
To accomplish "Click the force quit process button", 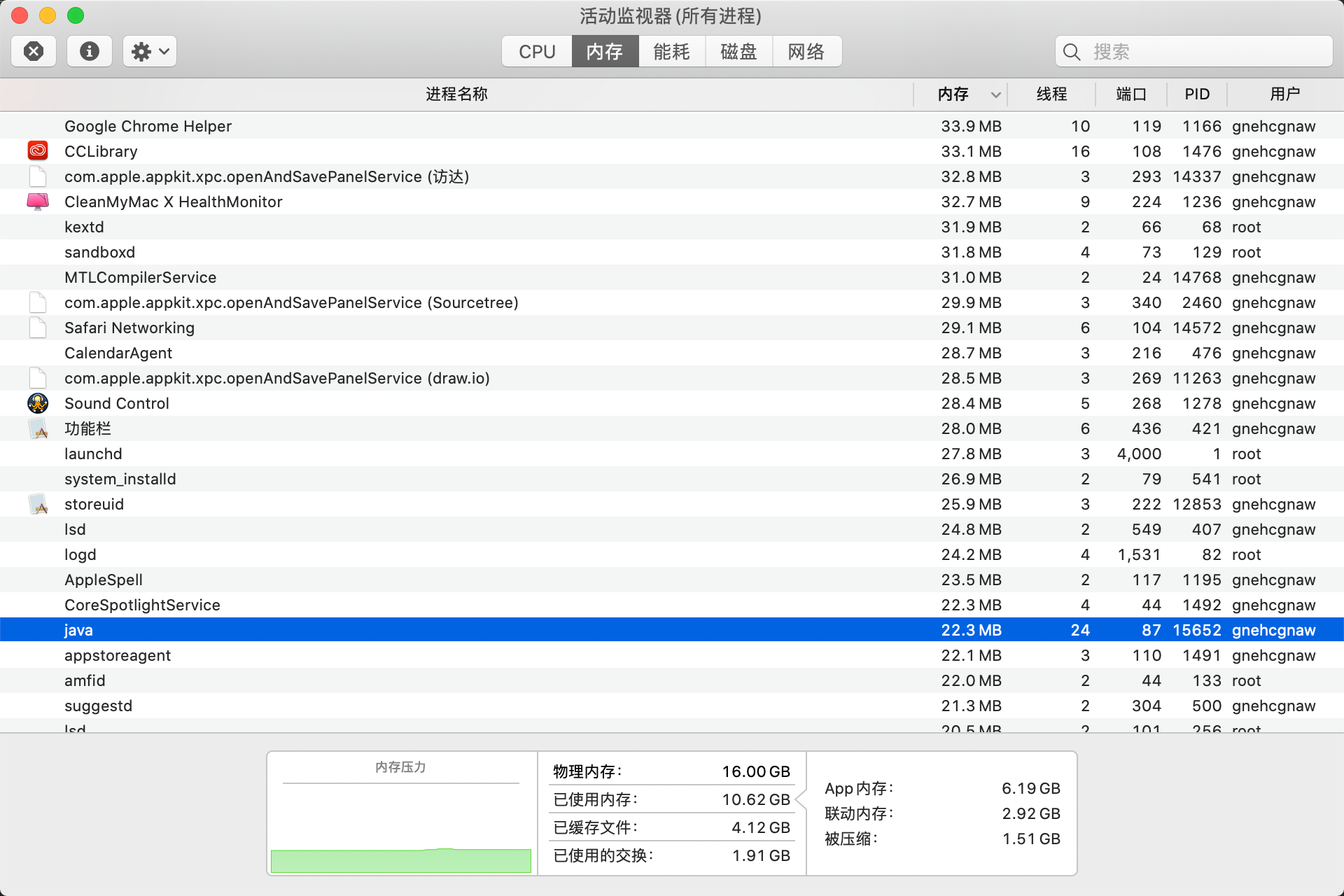I will point(34,51).
